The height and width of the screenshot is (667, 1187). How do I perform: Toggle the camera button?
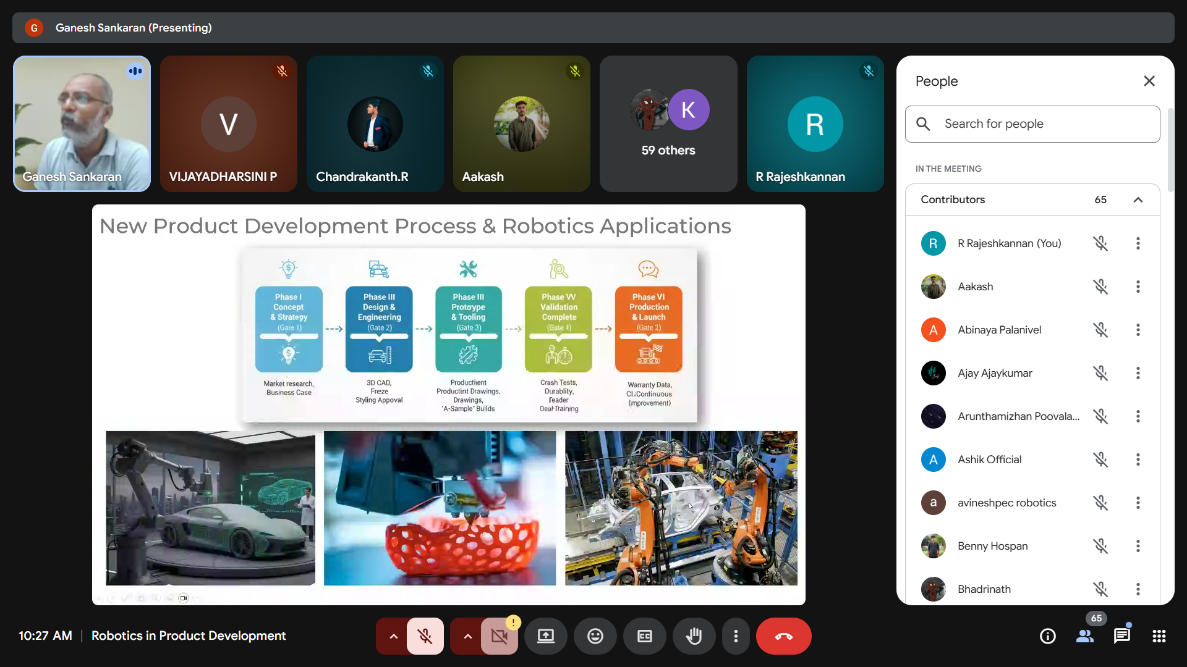click(499, 636)
